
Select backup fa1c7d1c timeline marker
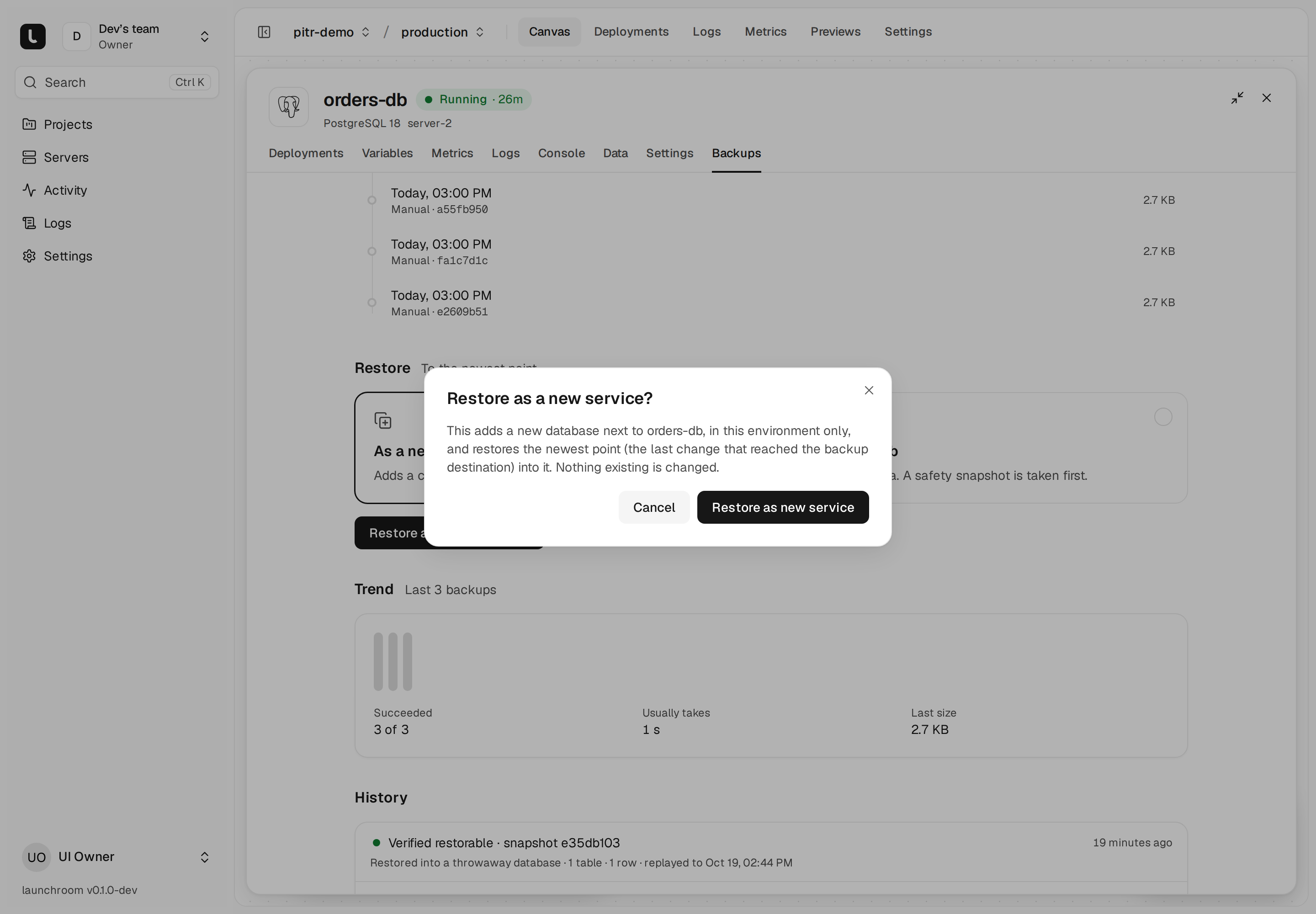pyautogui.click(x=371, y=251)
